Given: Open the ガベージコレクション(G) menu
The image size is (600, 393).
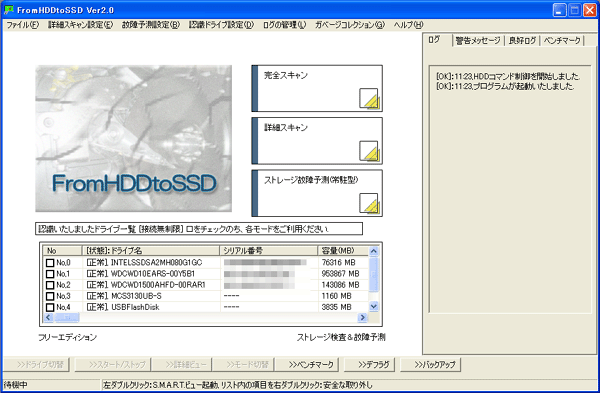Looking at the screenshot, I should tap(350, 25).
